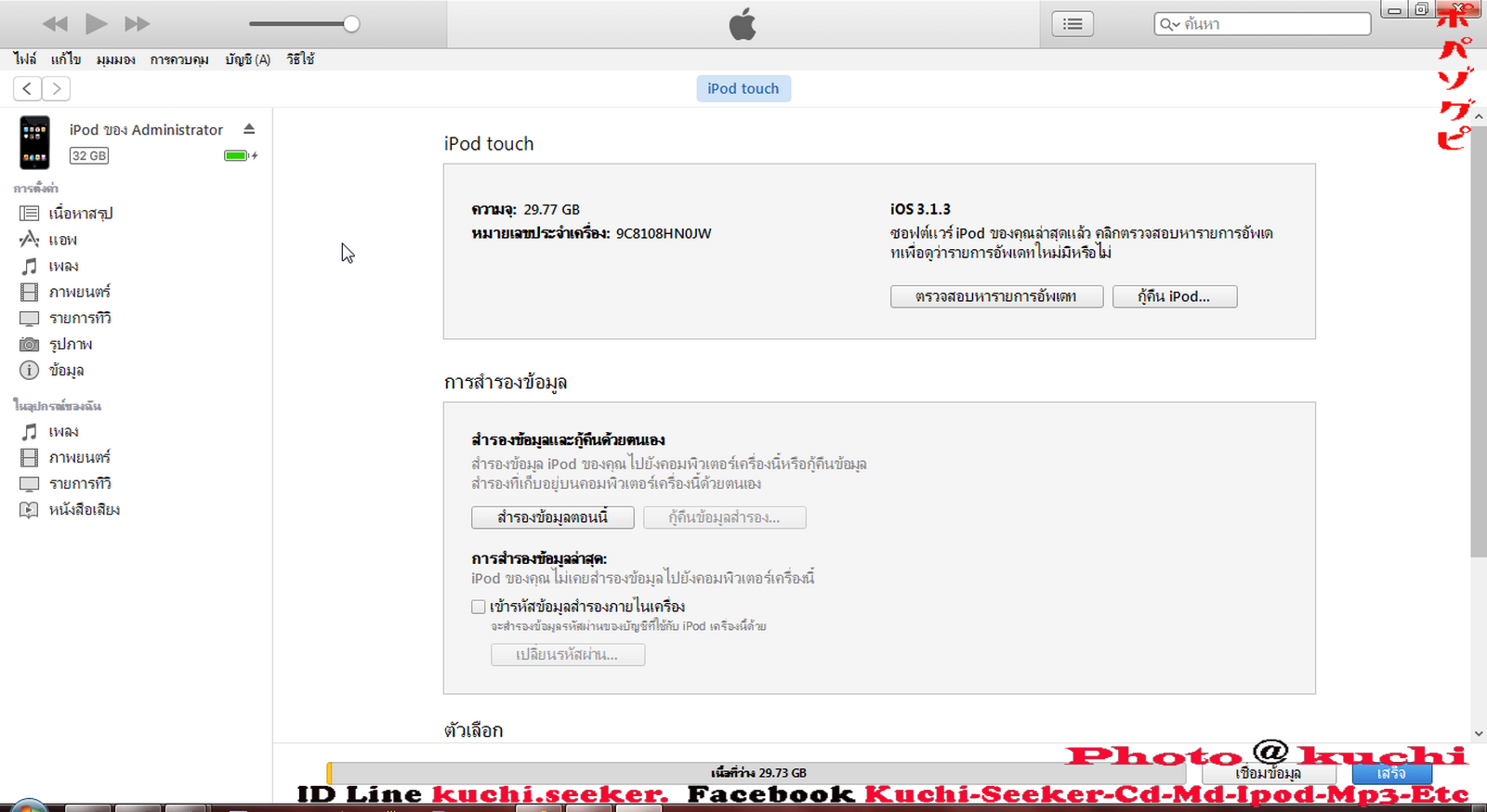Open รายการทีวี in the on-my-device section

[80, 483]
